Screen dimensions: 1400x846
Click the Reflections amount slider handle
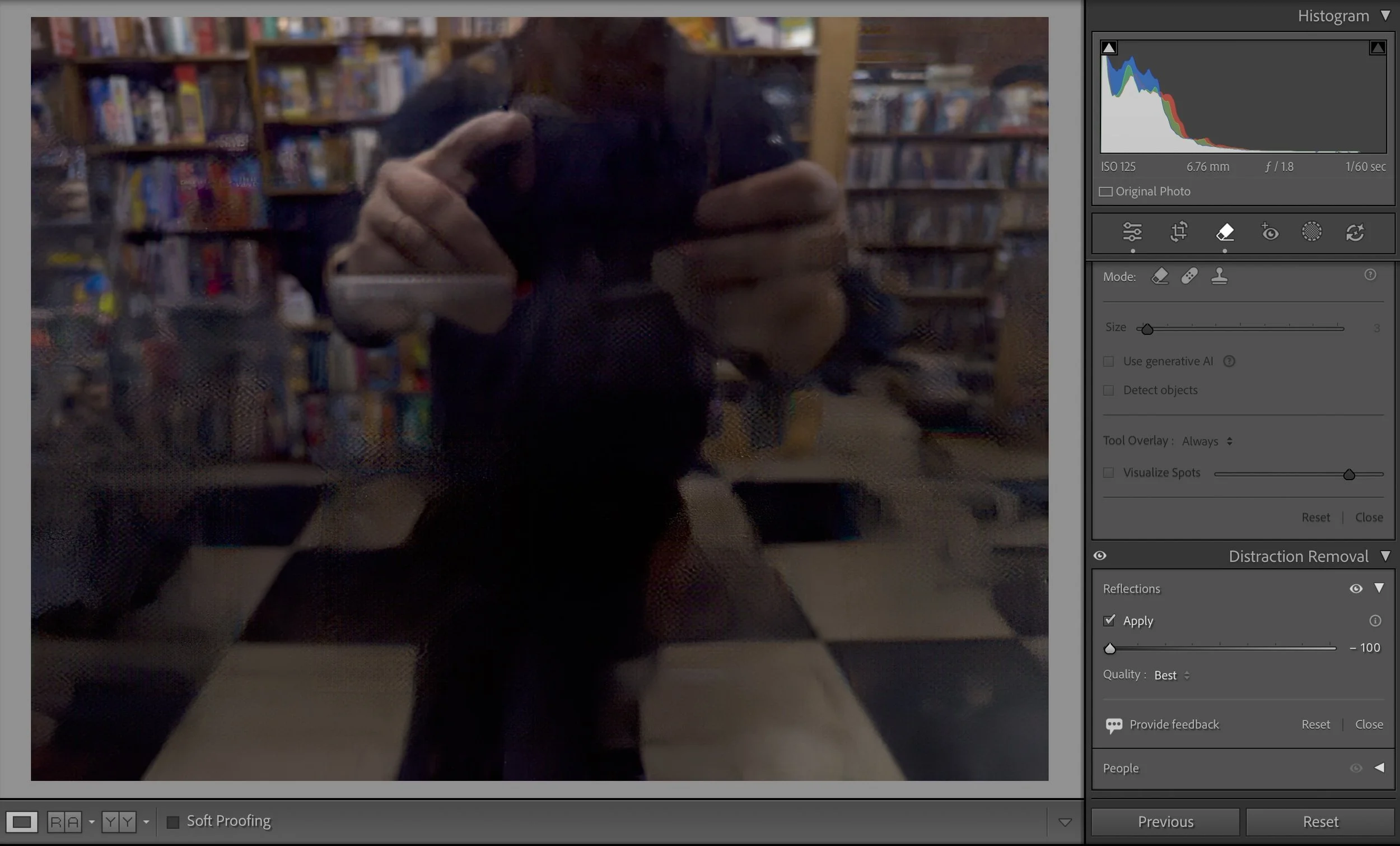[x=1110, y=648]
